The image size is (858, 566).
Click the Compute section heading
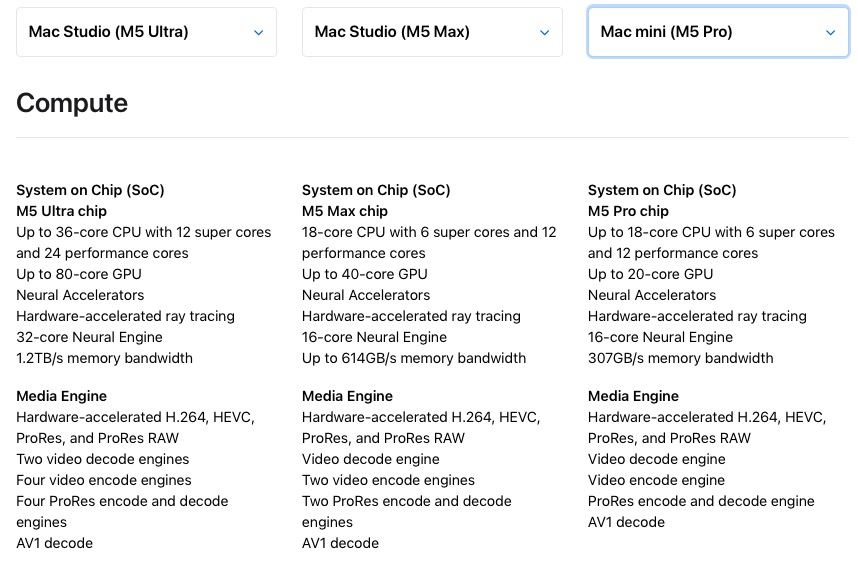click(x=72, y=103)
